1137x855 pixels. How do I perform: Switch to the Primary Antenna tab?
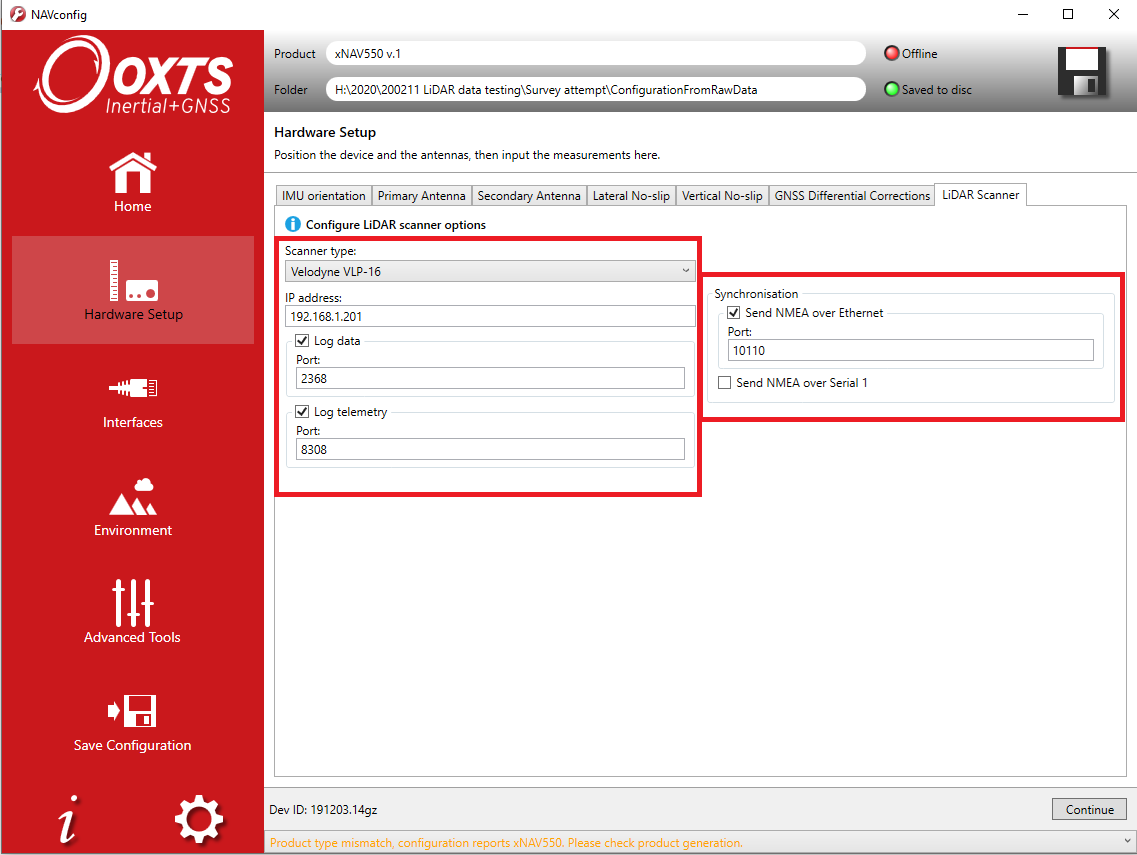(x=421, y=196)
